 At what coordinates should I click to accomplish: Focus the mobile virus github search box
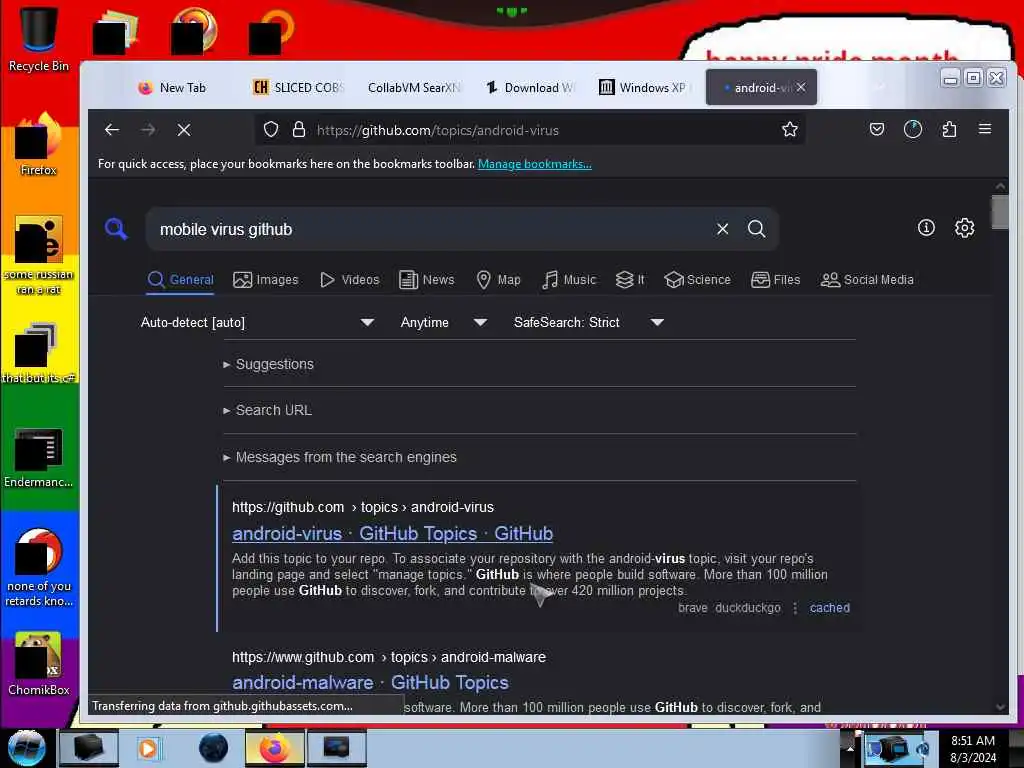coord(431,229)
